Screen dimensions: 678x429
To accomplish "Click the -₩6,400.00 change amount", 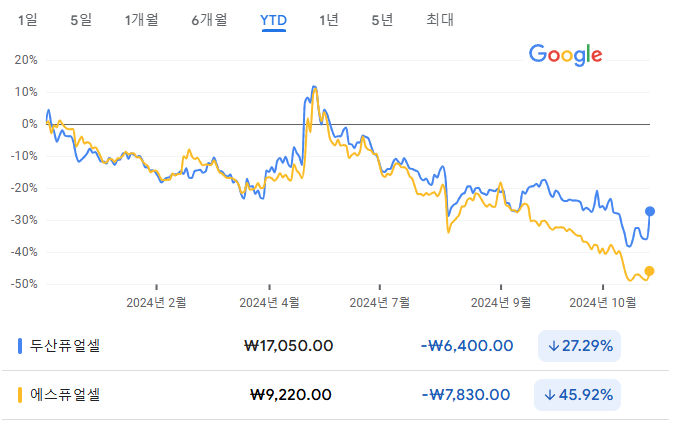I will pyautogui.click(x=467, y=346).
